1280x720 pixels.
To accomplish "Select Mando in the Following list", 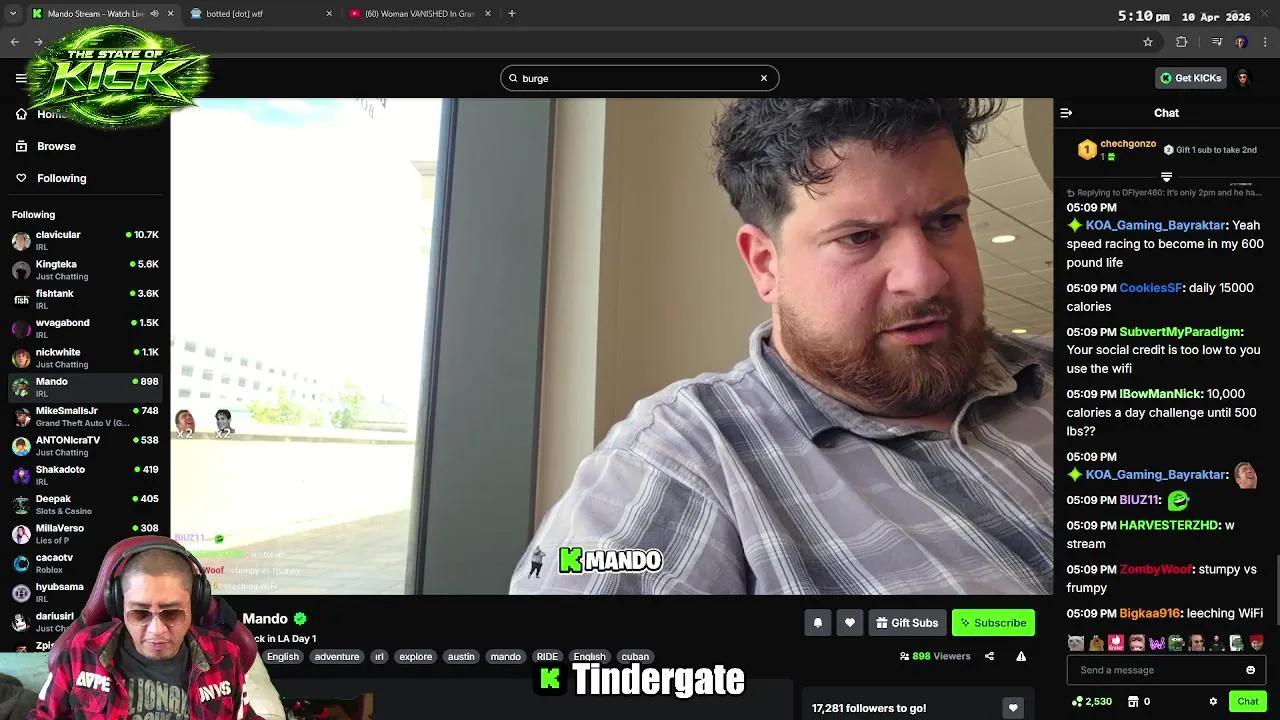I will 85,387.
